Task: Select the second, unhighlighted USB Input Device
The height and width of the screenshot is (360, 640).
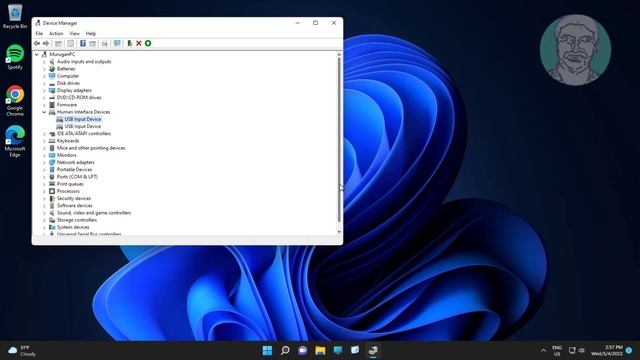Action: coord(82,127)
